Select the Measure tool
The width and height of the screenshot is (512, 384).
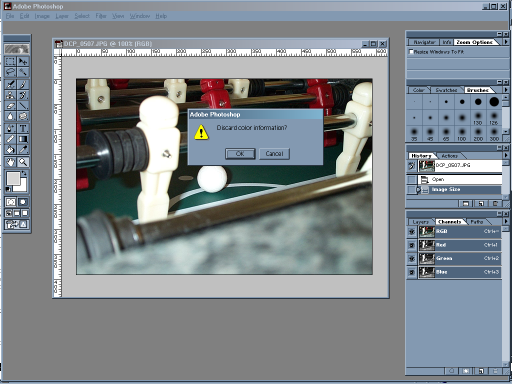pos(10,139)
